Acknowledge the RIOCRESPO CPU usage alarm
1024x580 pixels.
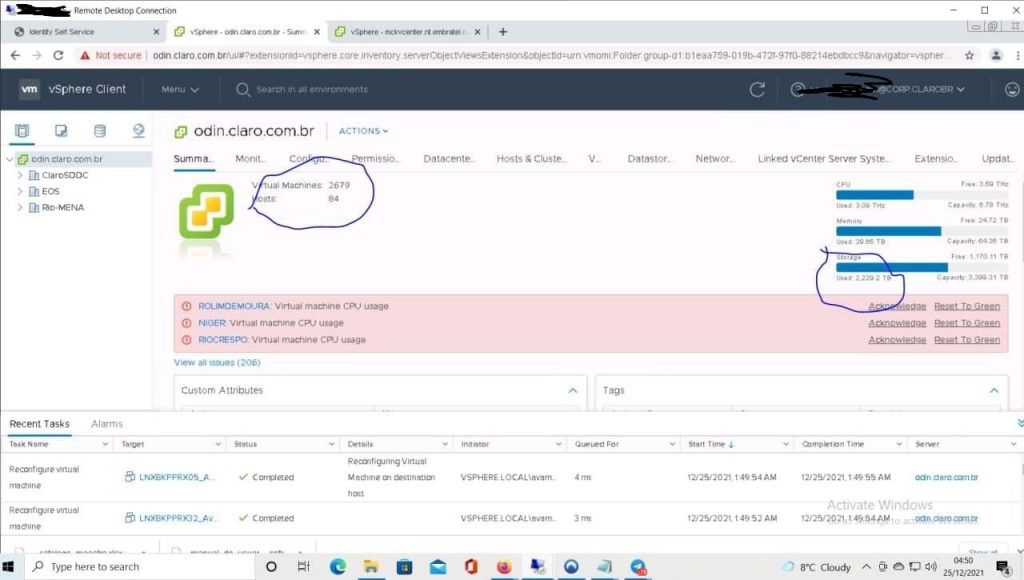tap(897, 340)
